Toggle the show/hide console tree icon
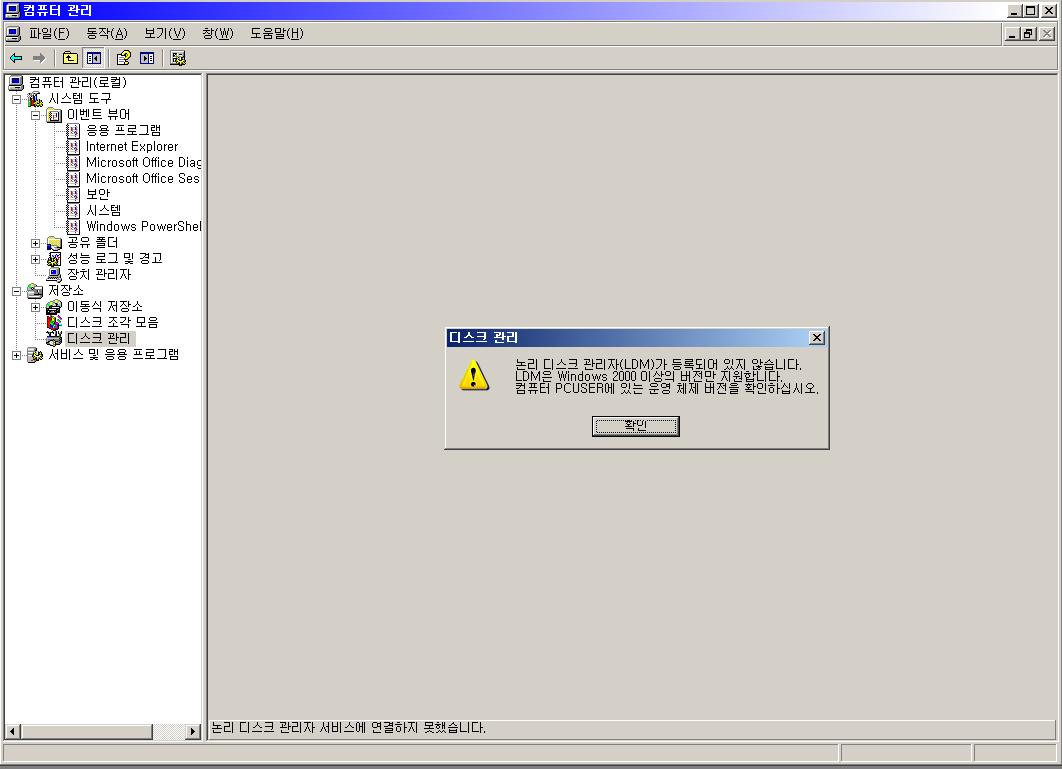Image resolution: width=1062 pixels, height=769 pixels. pyautogui.click(x=93, y=58)
